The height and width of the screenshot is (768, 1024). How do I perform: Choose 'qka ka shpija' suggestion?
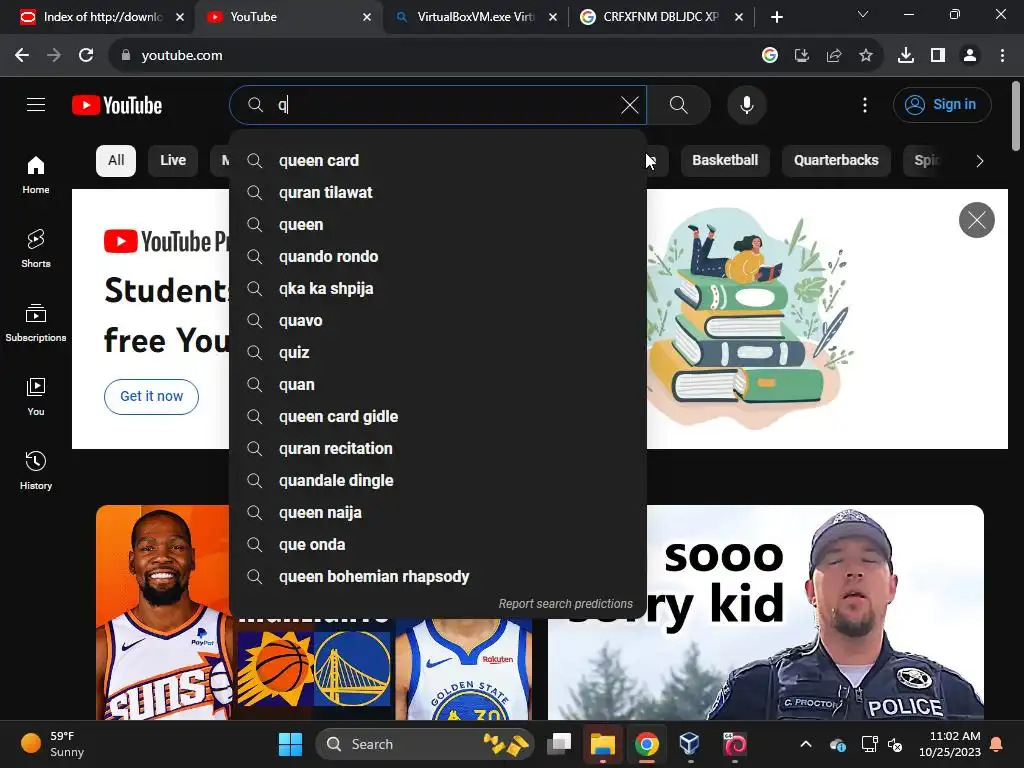(x=438, y=289)
